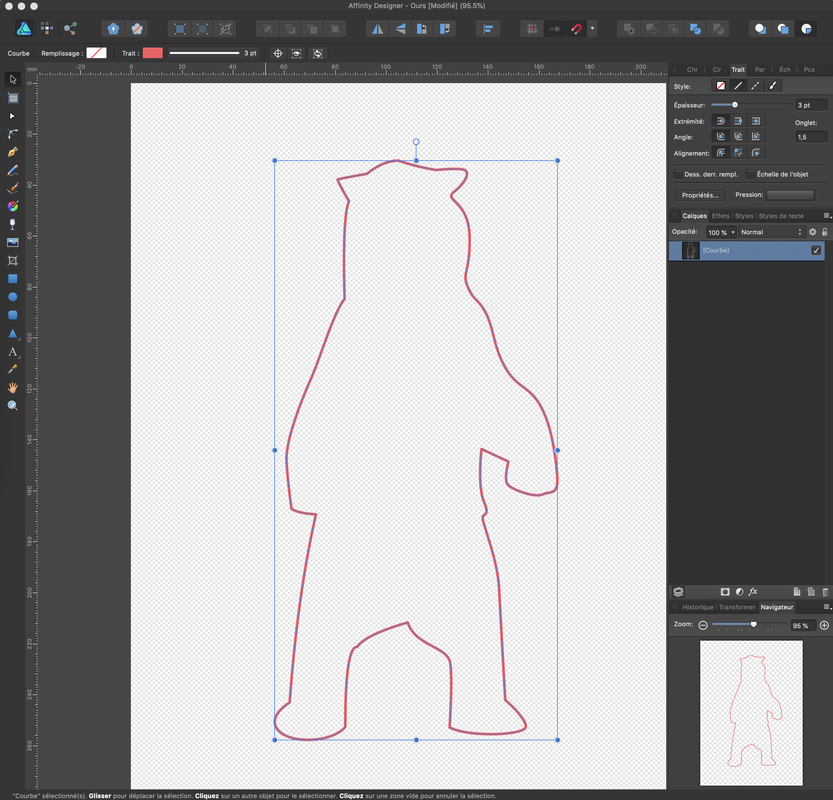The image size is (833, 800).
Task: Select the Ellipse shape tool
Action: (13, 296)
